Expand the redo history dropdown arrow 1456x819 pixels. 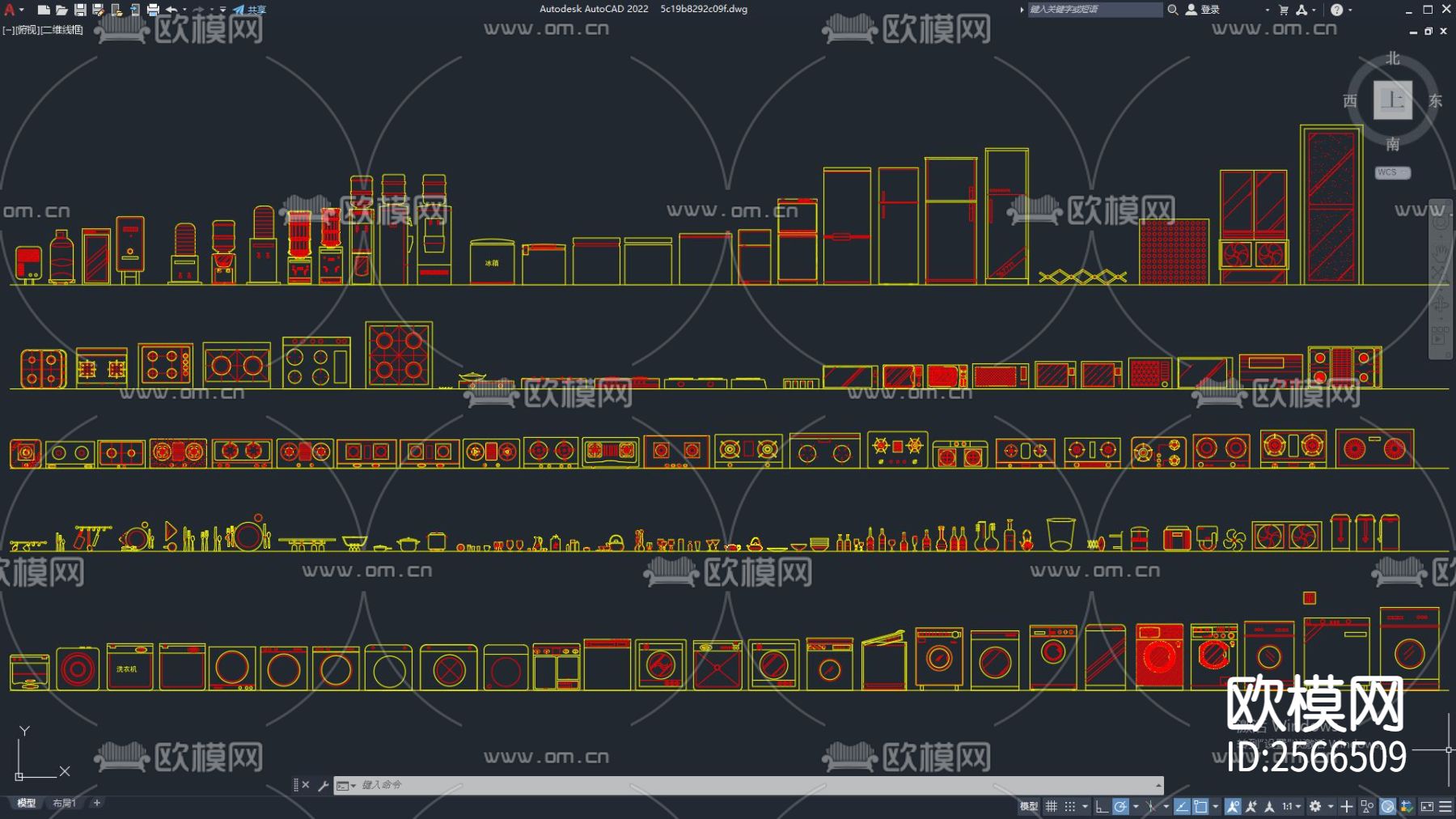(211, 10)
